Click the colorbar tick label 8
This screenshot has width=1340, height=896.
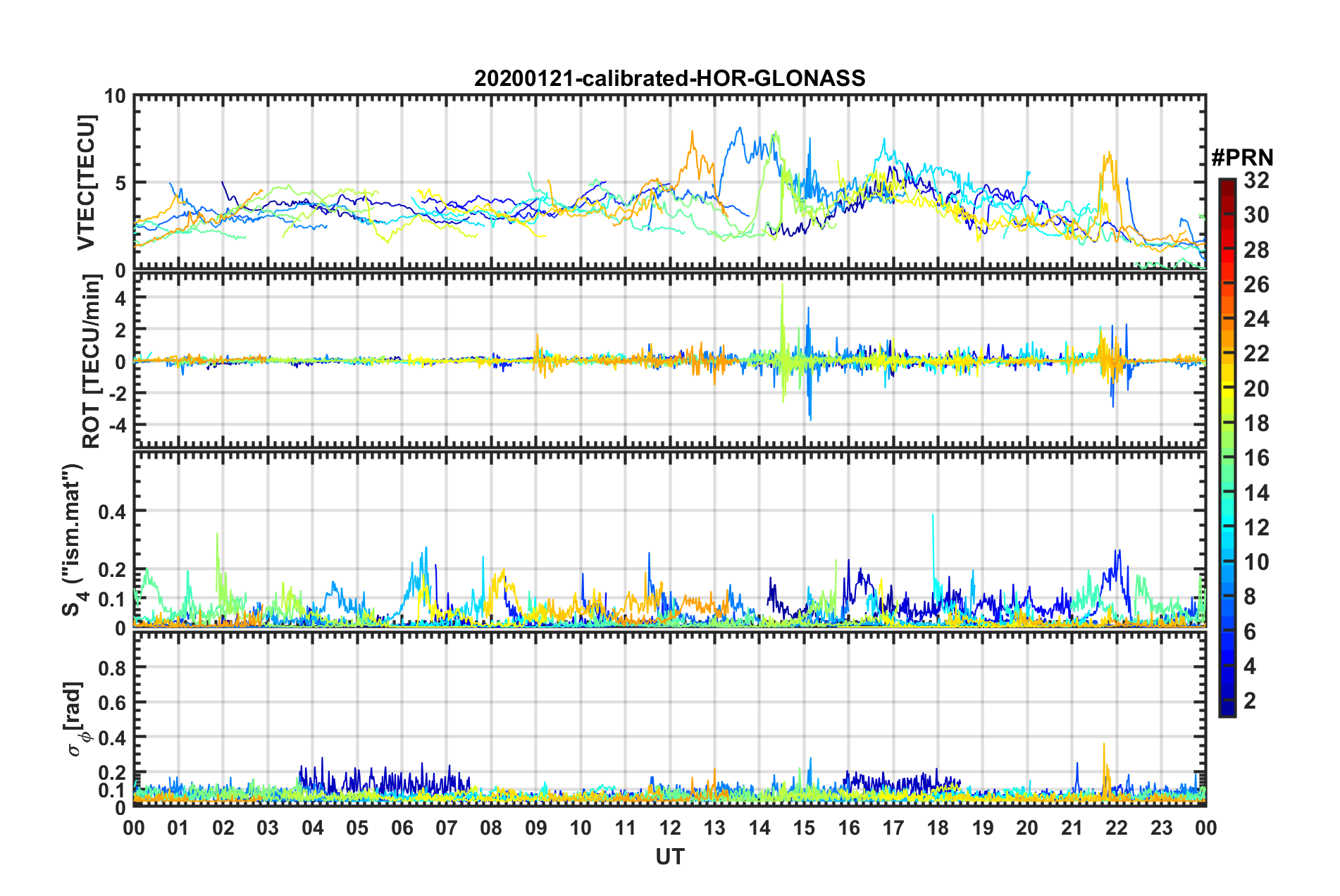coord(1250,597)
